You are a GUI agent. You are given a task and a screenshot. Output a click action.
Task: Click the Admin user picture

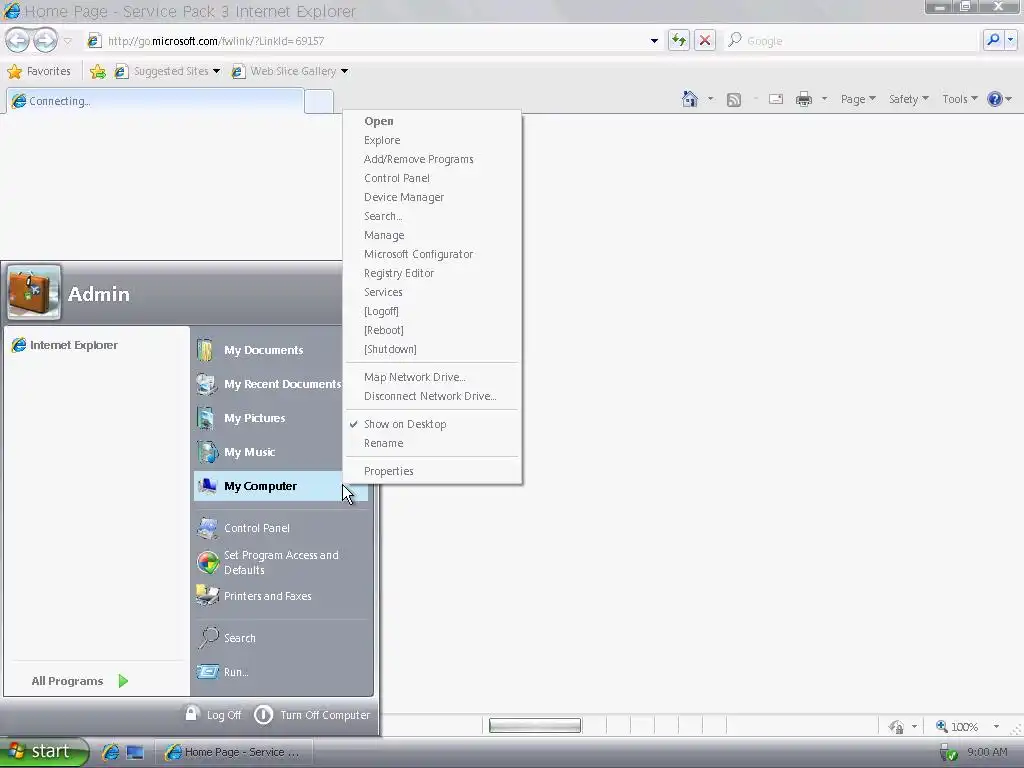coord(35,292)
